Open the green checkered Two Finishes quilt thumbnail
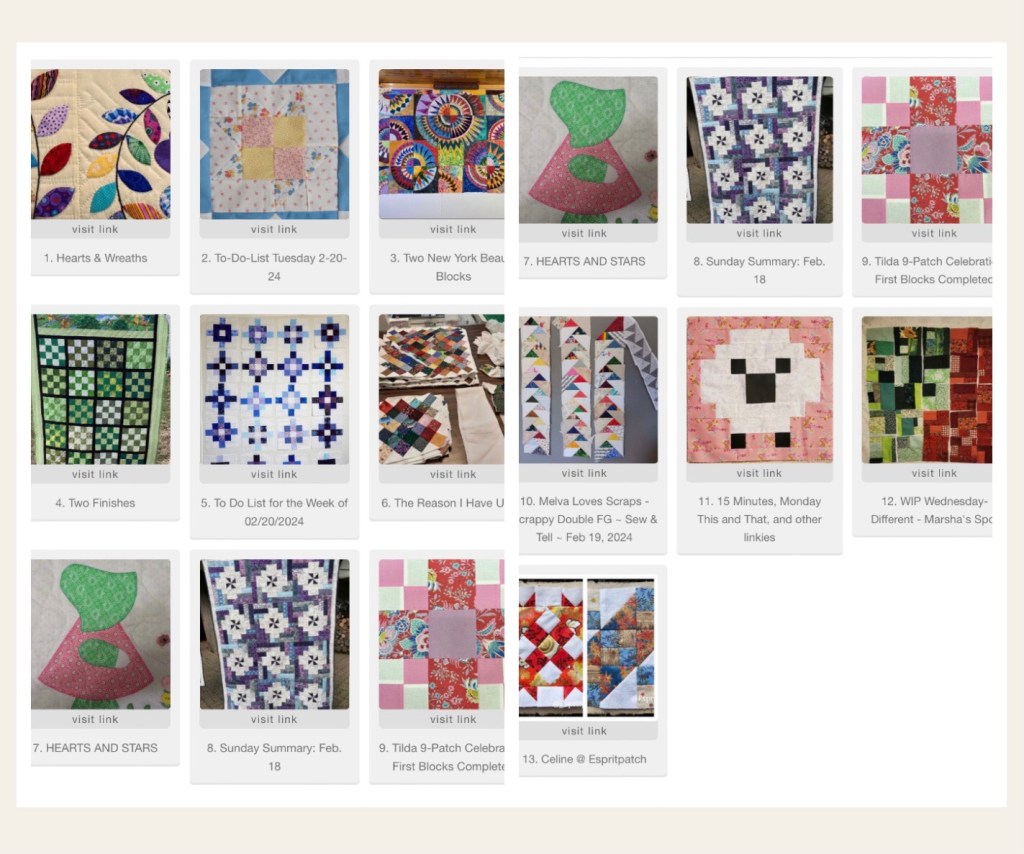Image resolution: width=1024 pixels, height=854 pixels. click(101, 389)
